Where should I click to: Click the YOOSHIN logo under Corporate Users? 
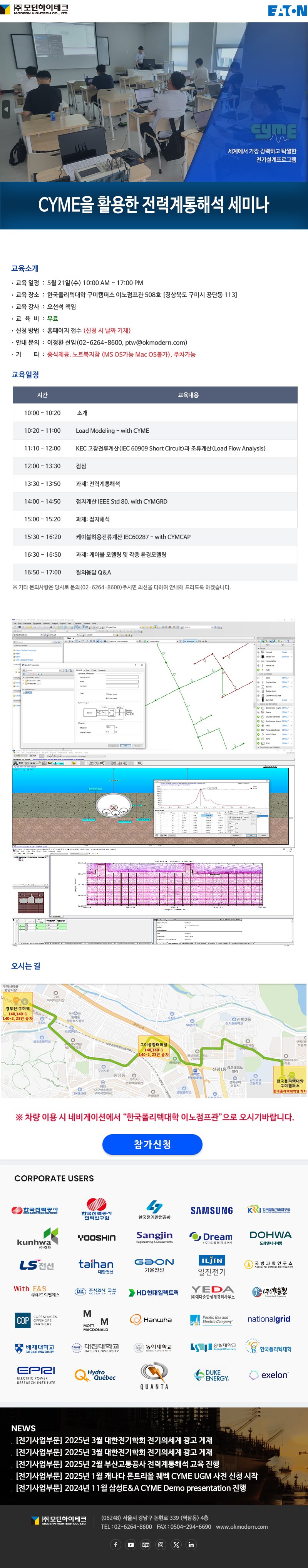coord(96,1237)
